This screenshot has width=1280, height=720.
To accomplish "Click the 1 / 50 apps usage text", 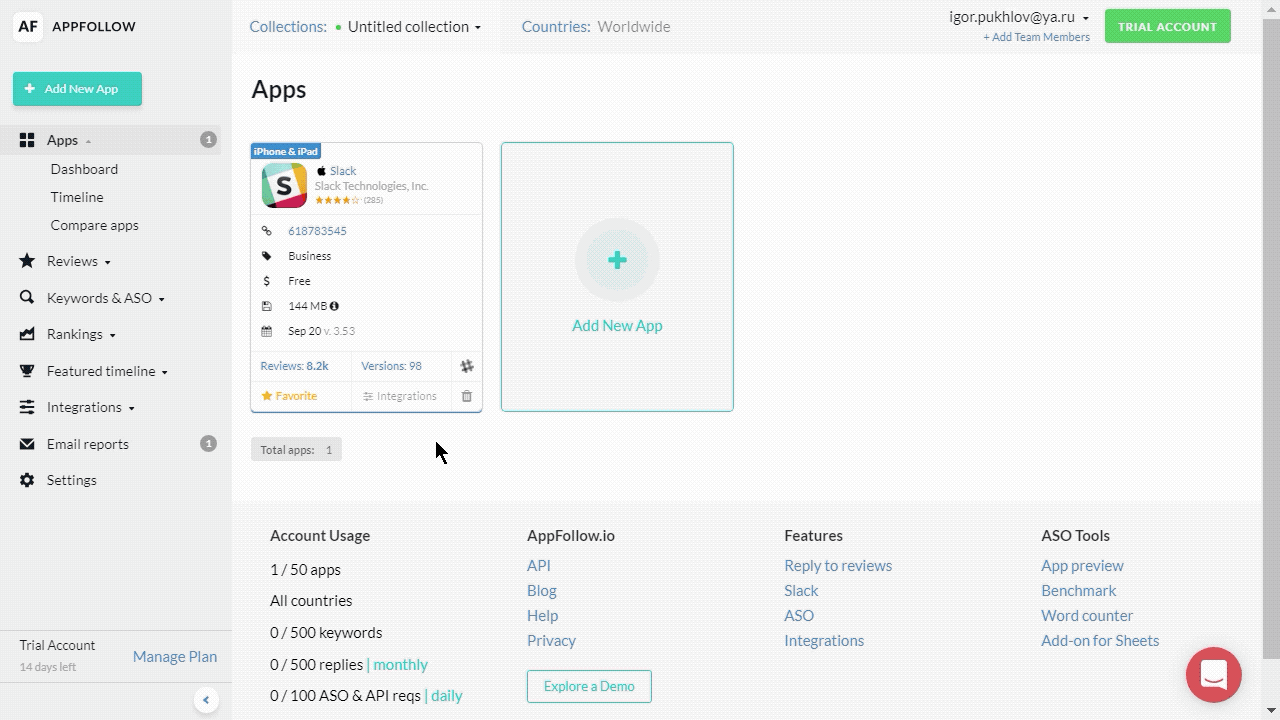I will point(306,569).
